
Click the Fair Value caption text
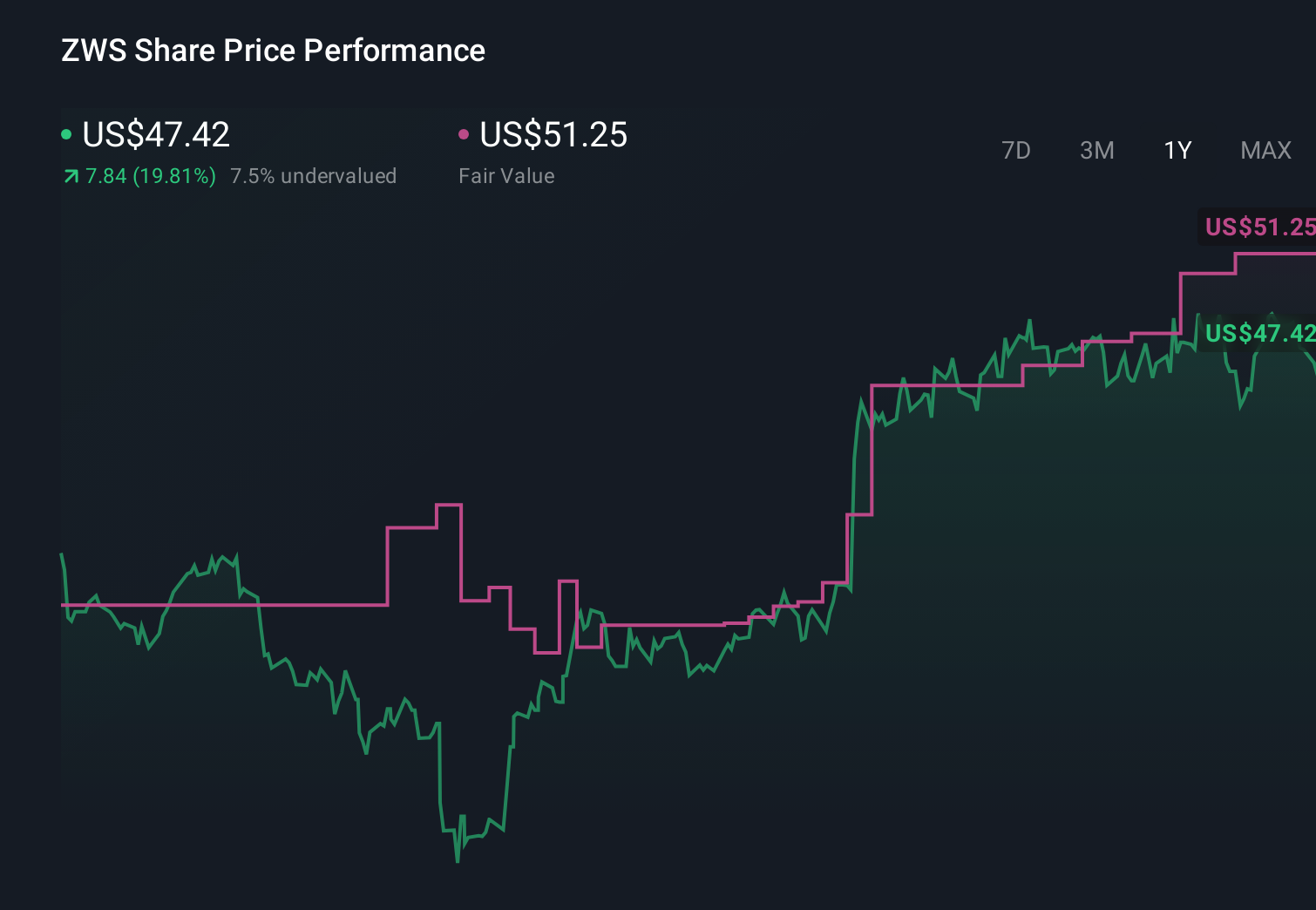click(x=506, y=175)
